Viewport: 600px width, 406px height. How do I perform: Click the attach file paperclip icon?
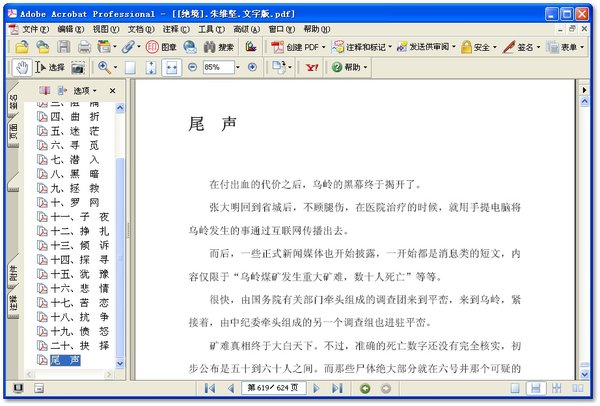129,47
